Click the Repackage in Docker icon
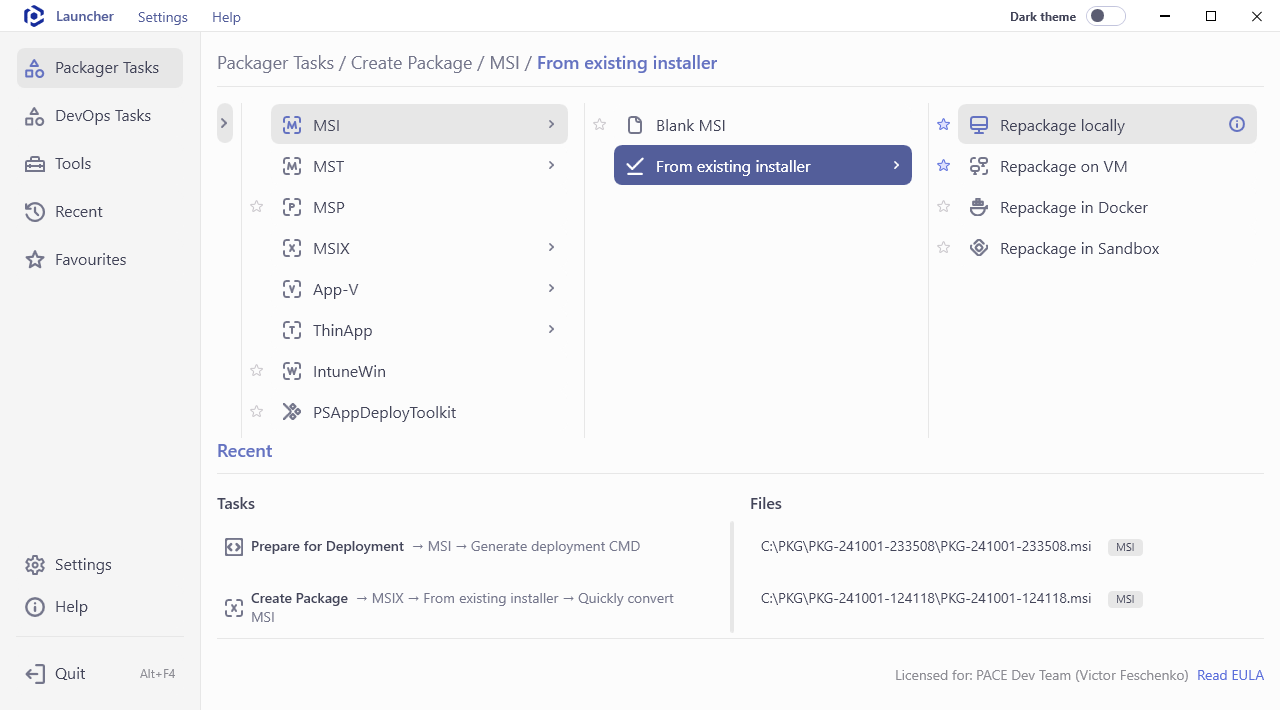1280x710 pixels. pyautogui.click(x=979, y=207)
